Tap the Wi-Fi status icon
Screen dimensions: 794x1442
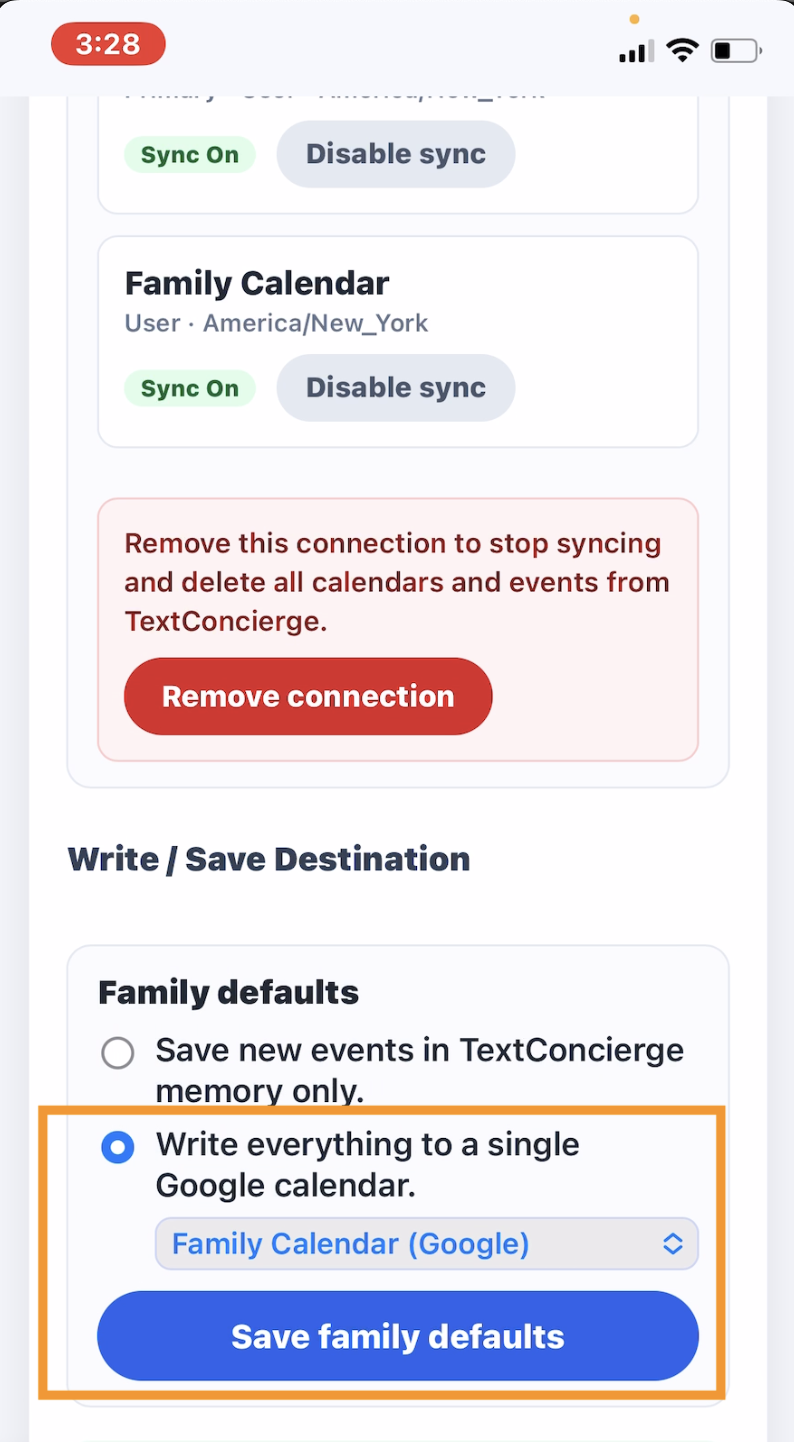coord(683,50)
